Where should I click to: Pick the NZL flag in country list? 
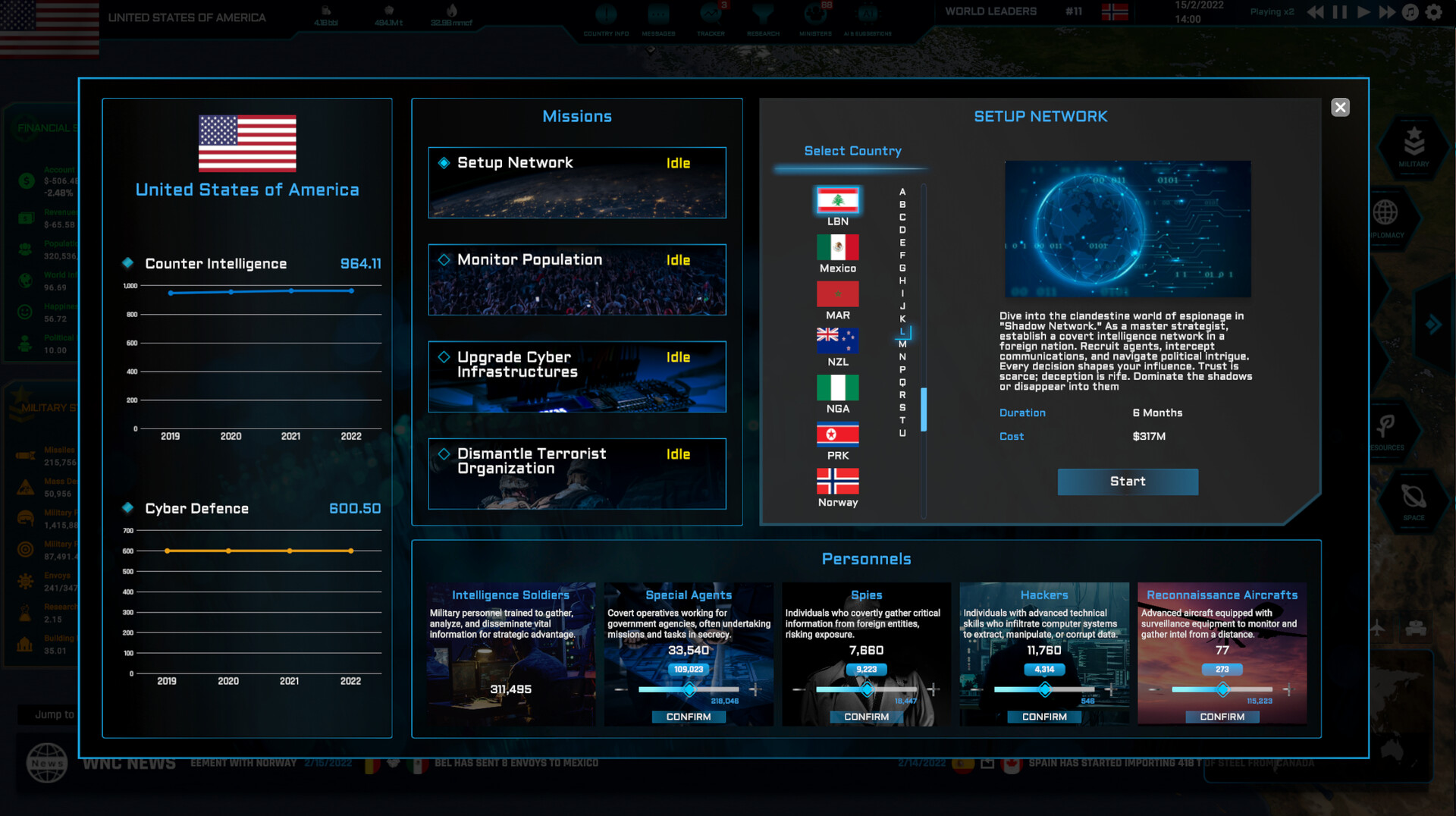click(837, 341)
